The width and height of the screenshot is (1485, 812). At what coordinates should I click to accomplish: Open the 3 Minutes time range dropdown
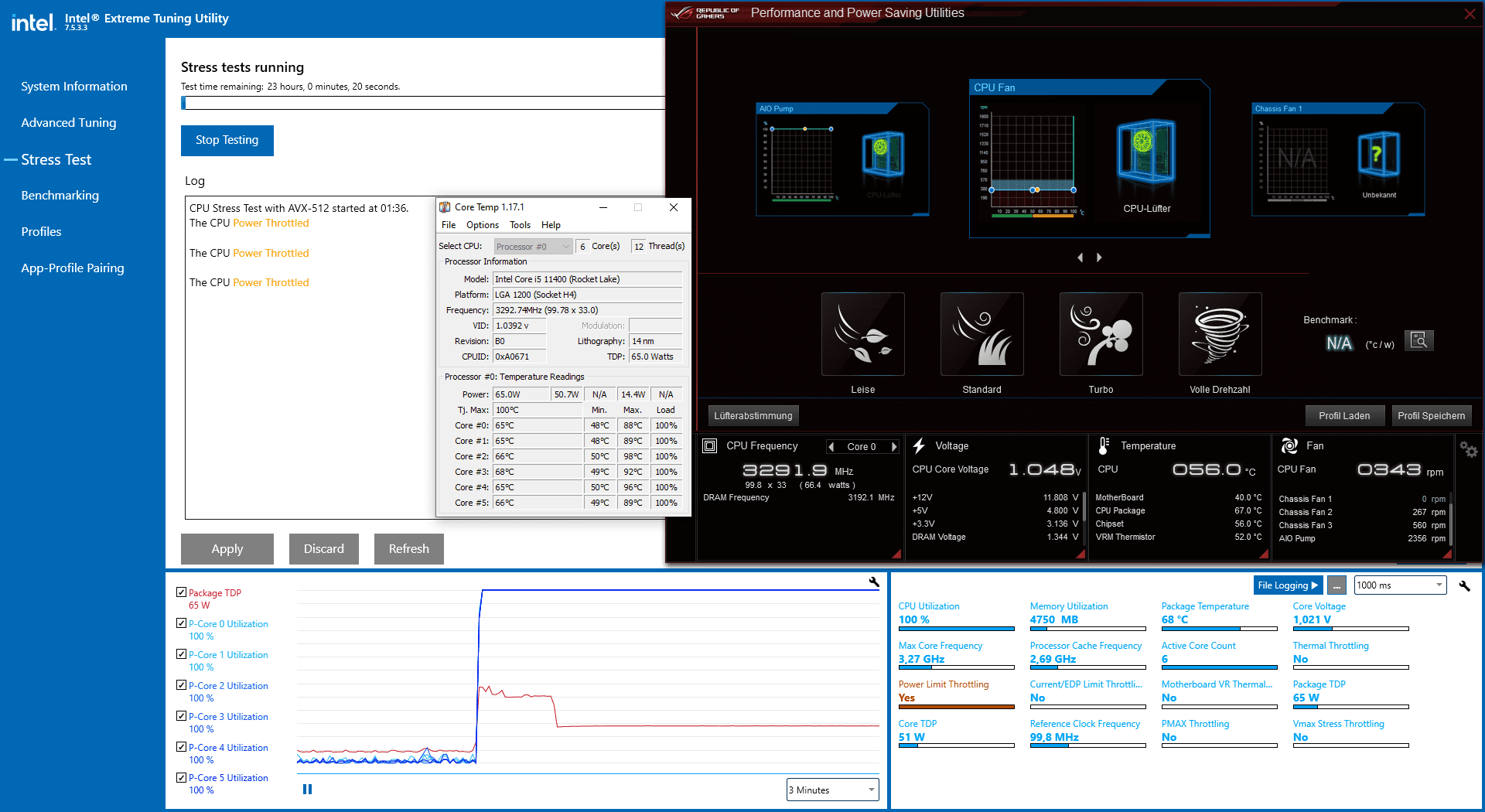tap(833, 790)
